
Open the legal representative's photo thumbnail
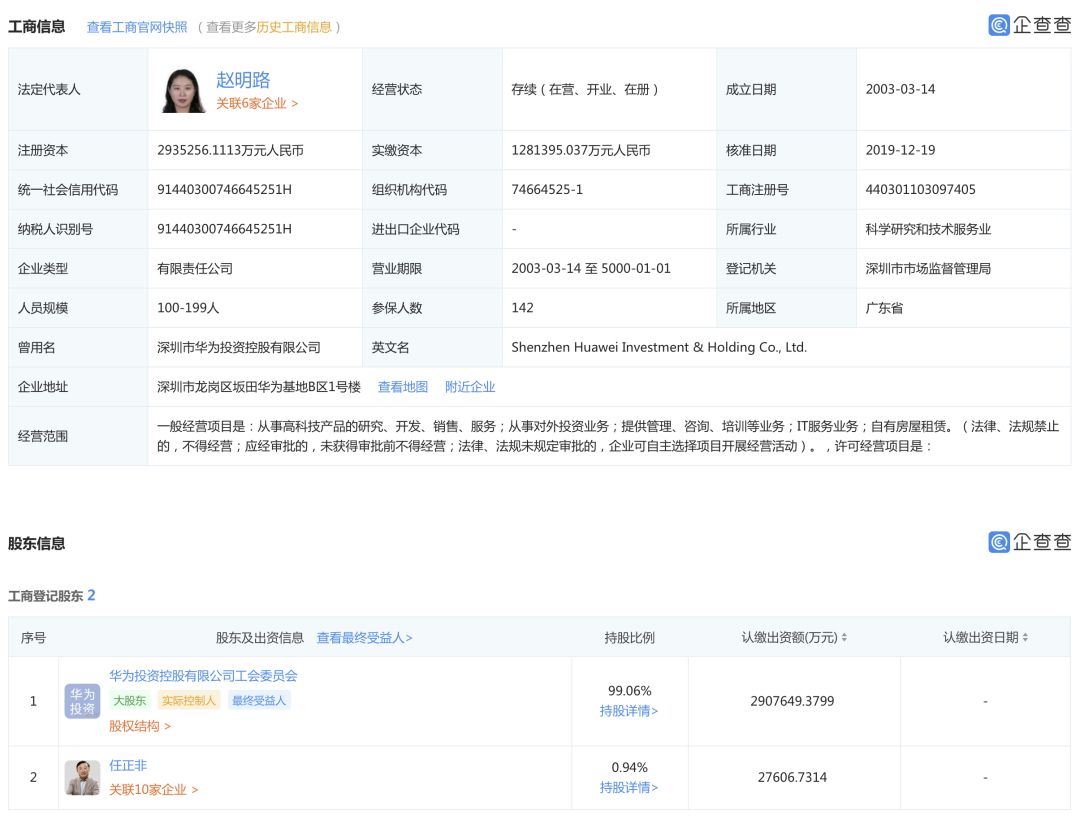(183, 90)
